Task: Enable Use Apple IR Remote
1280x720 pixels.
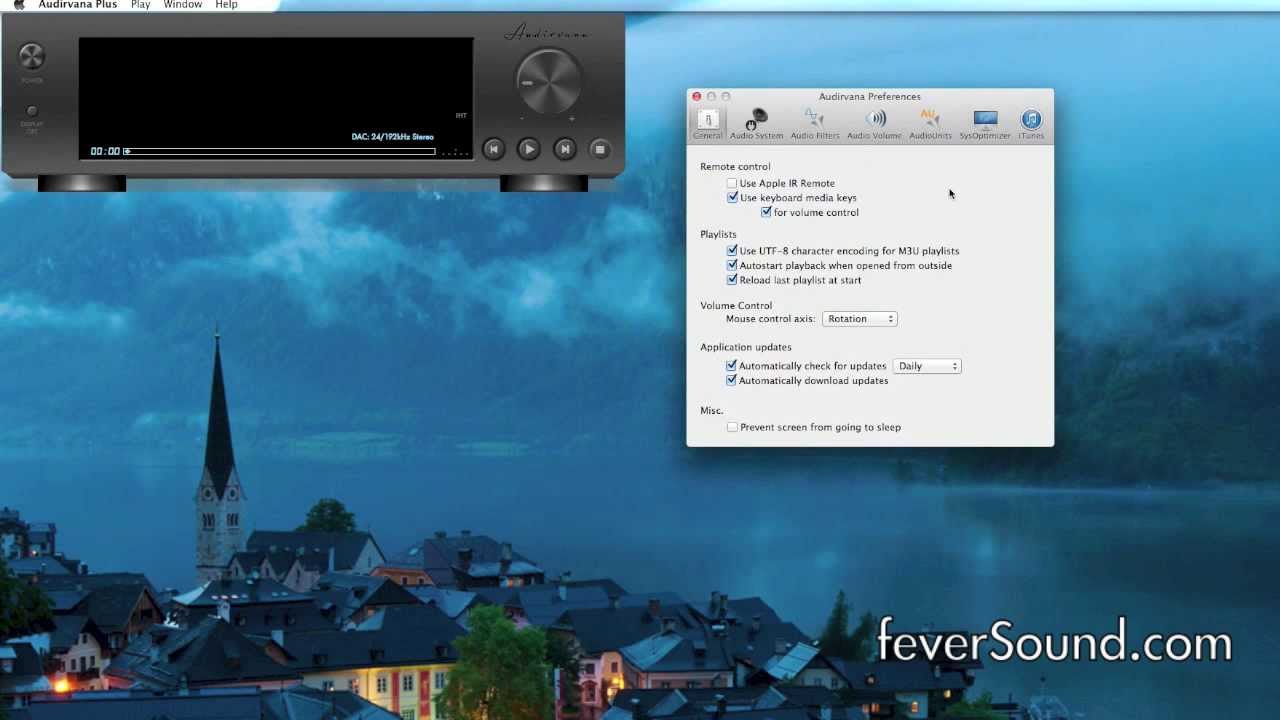Action: click(x=732, y=183)
